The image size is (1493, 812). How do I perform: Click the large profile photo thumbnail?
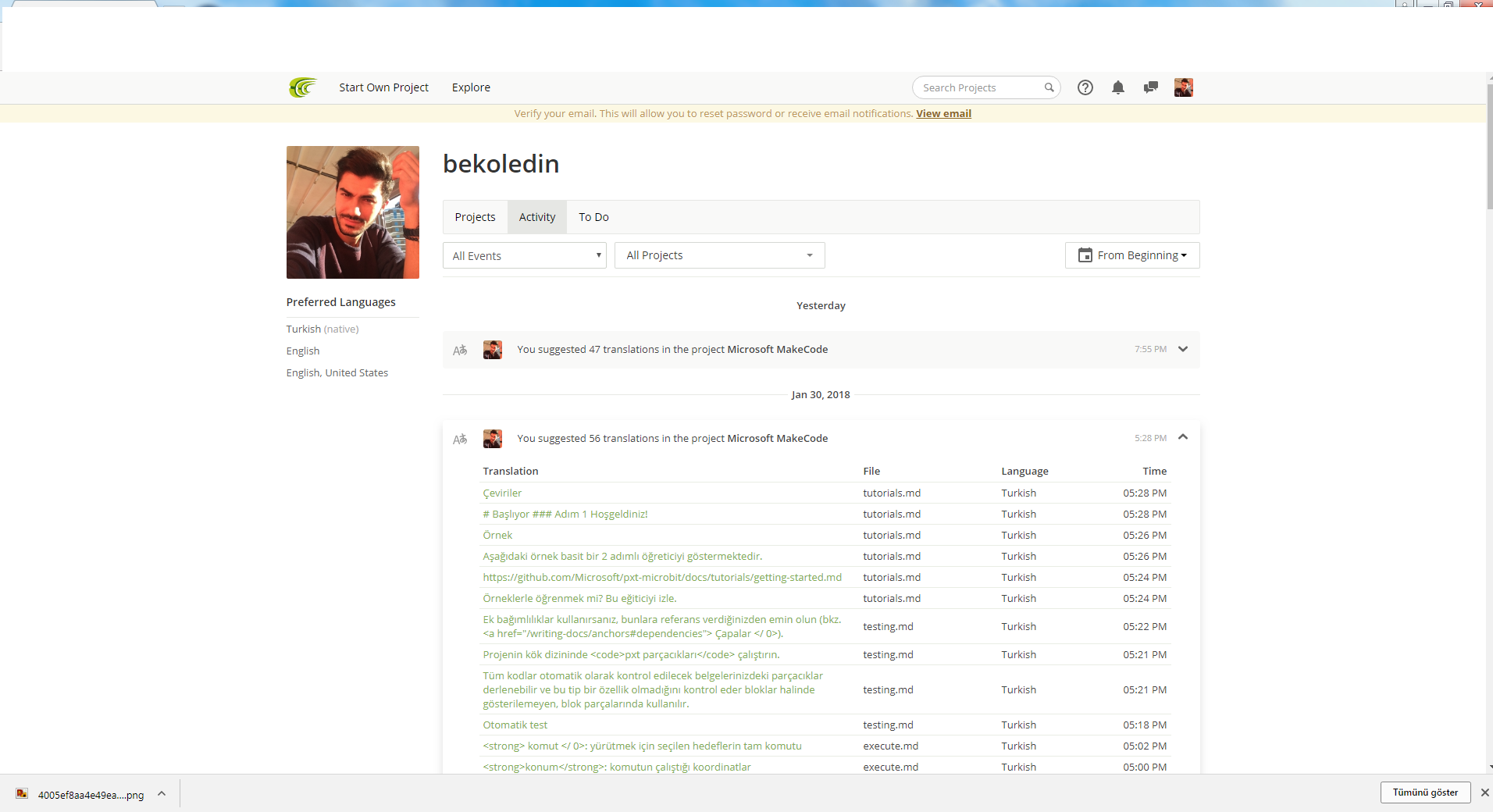click(353, 212)
